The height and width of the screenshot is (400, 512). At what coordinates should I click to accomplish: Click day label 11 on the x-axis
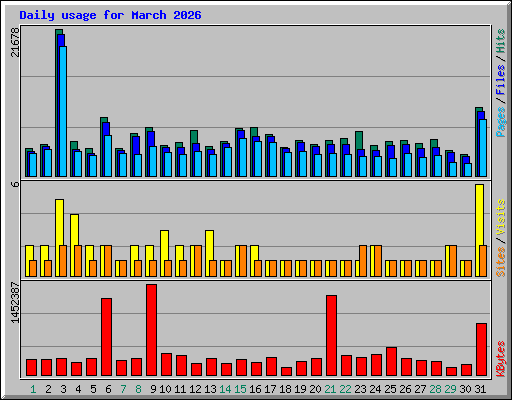[180, 389]
